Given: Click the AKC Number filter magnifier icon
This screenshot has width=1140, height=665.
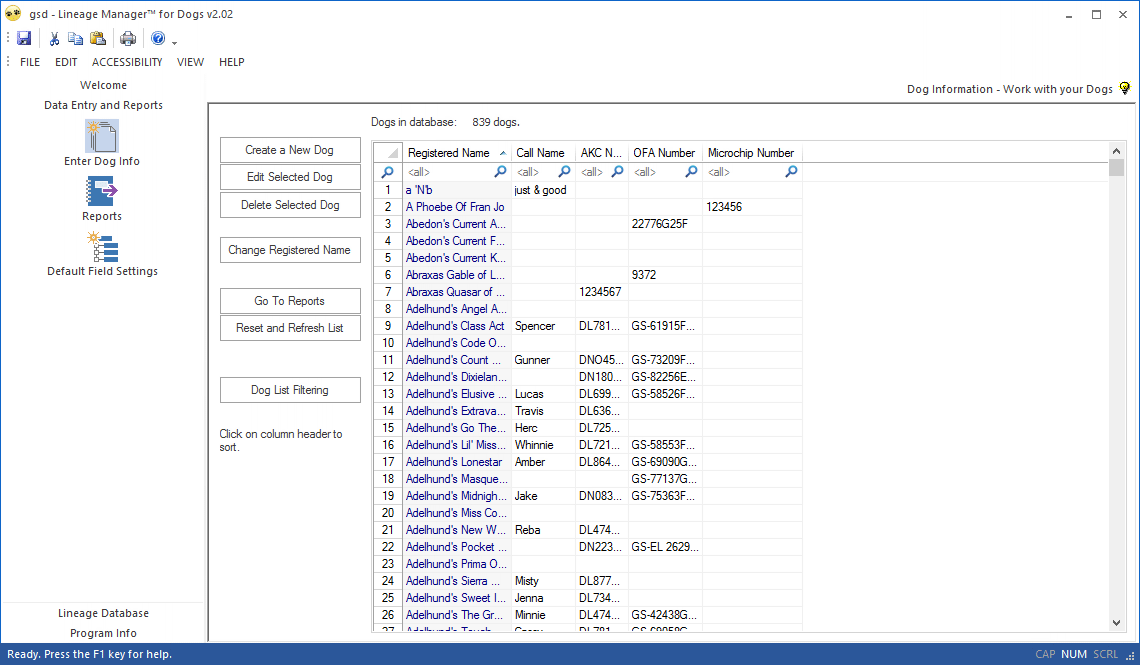Looking at the screenshot, I should pos(617,172).
